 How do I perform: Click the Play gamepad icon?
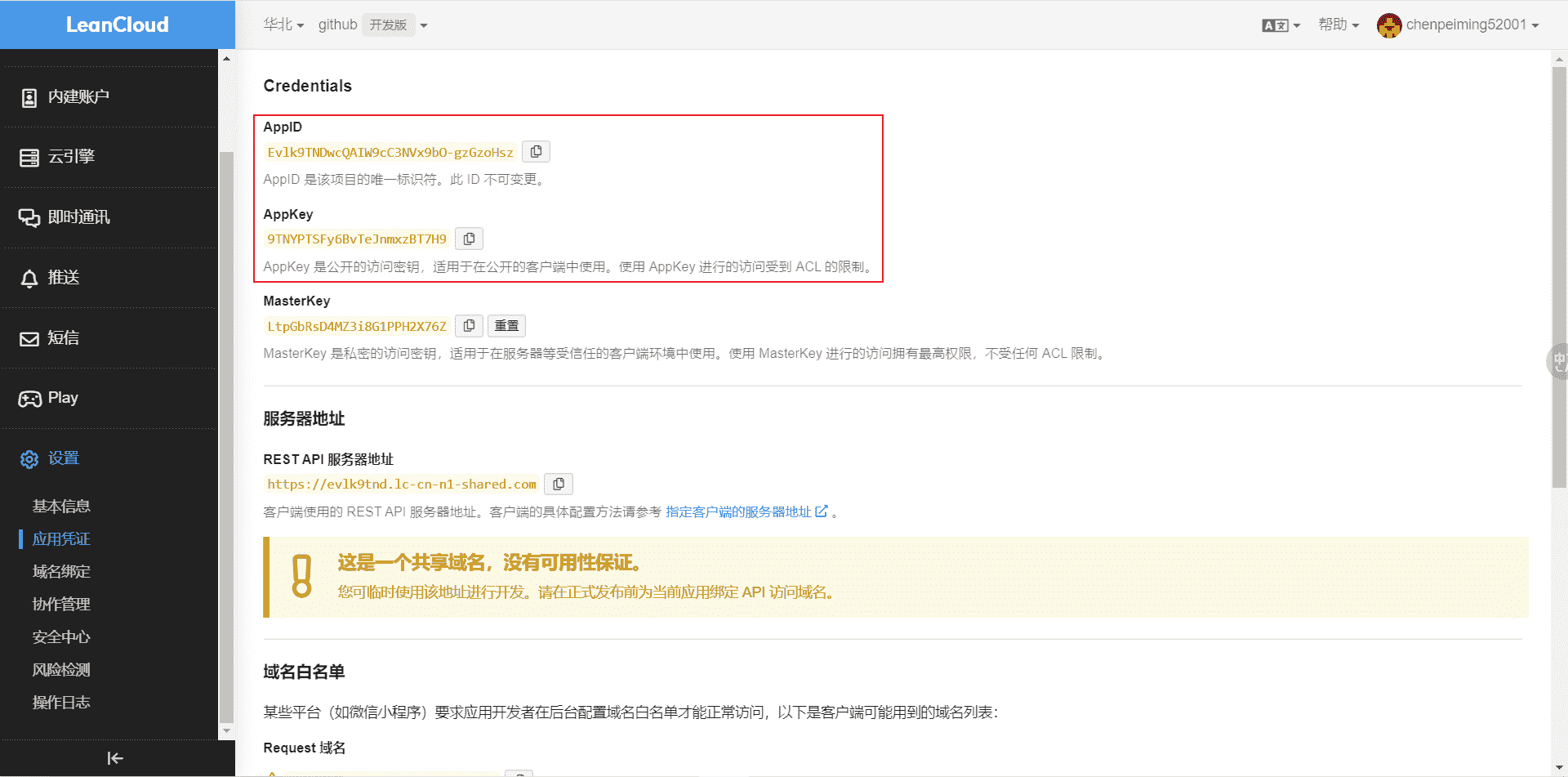coord(30,399)
